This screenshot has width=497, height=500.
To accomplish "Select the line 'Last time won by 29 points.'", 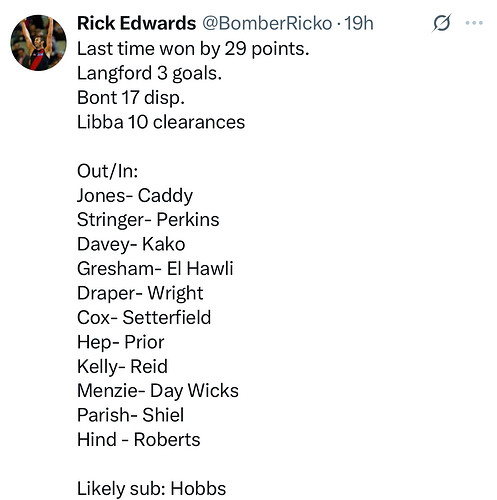I will [193, 49].
